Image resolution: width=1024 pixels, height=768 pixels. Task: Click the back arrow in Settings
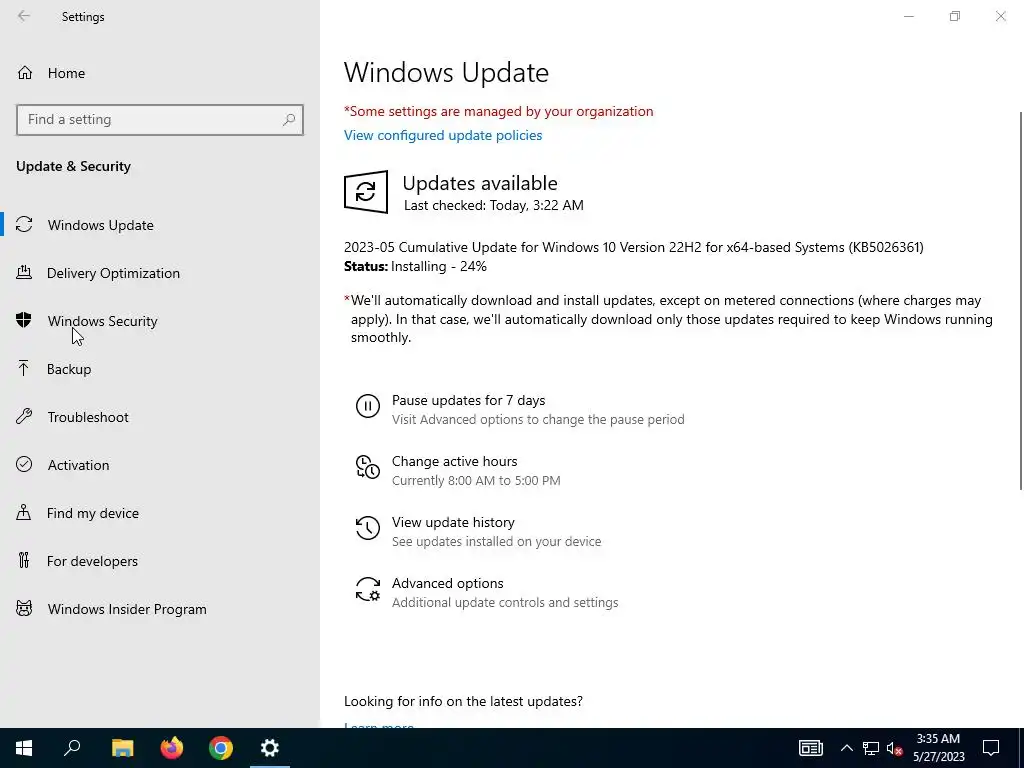click(x=24, y=16)
